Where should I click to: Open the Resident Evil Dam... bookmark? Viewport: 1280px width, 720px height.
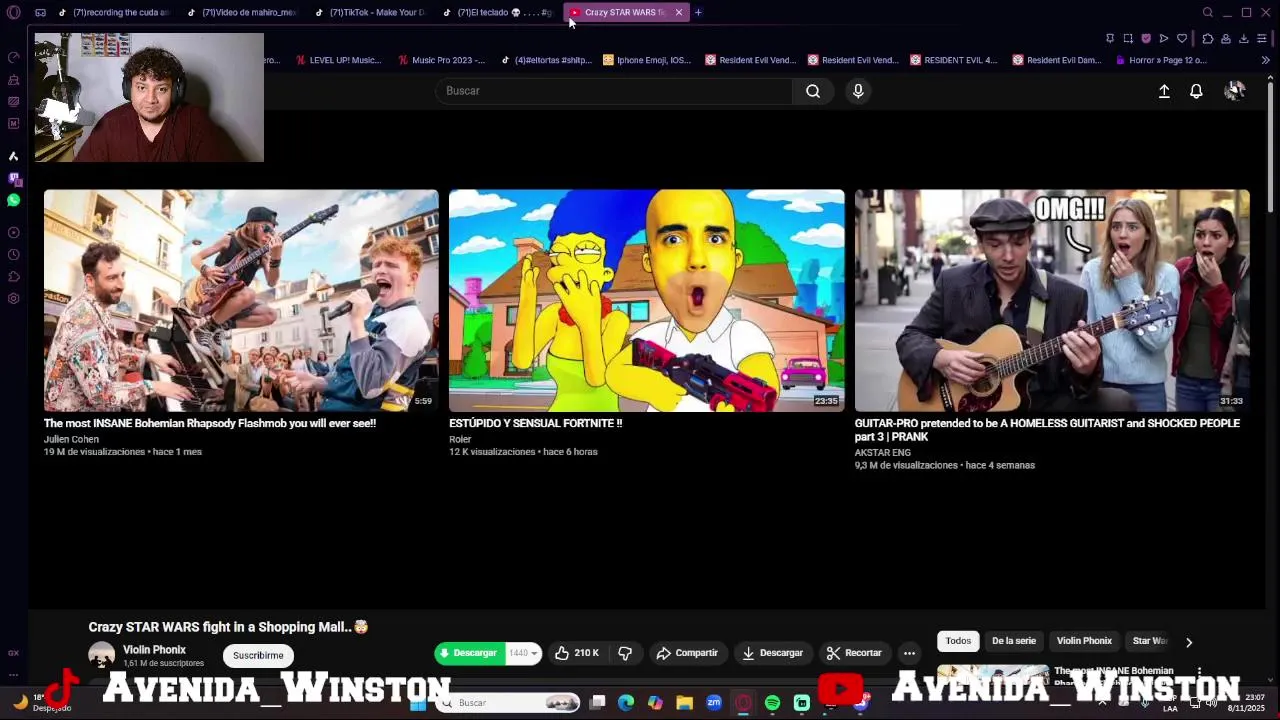click(x=1057, y=60)
